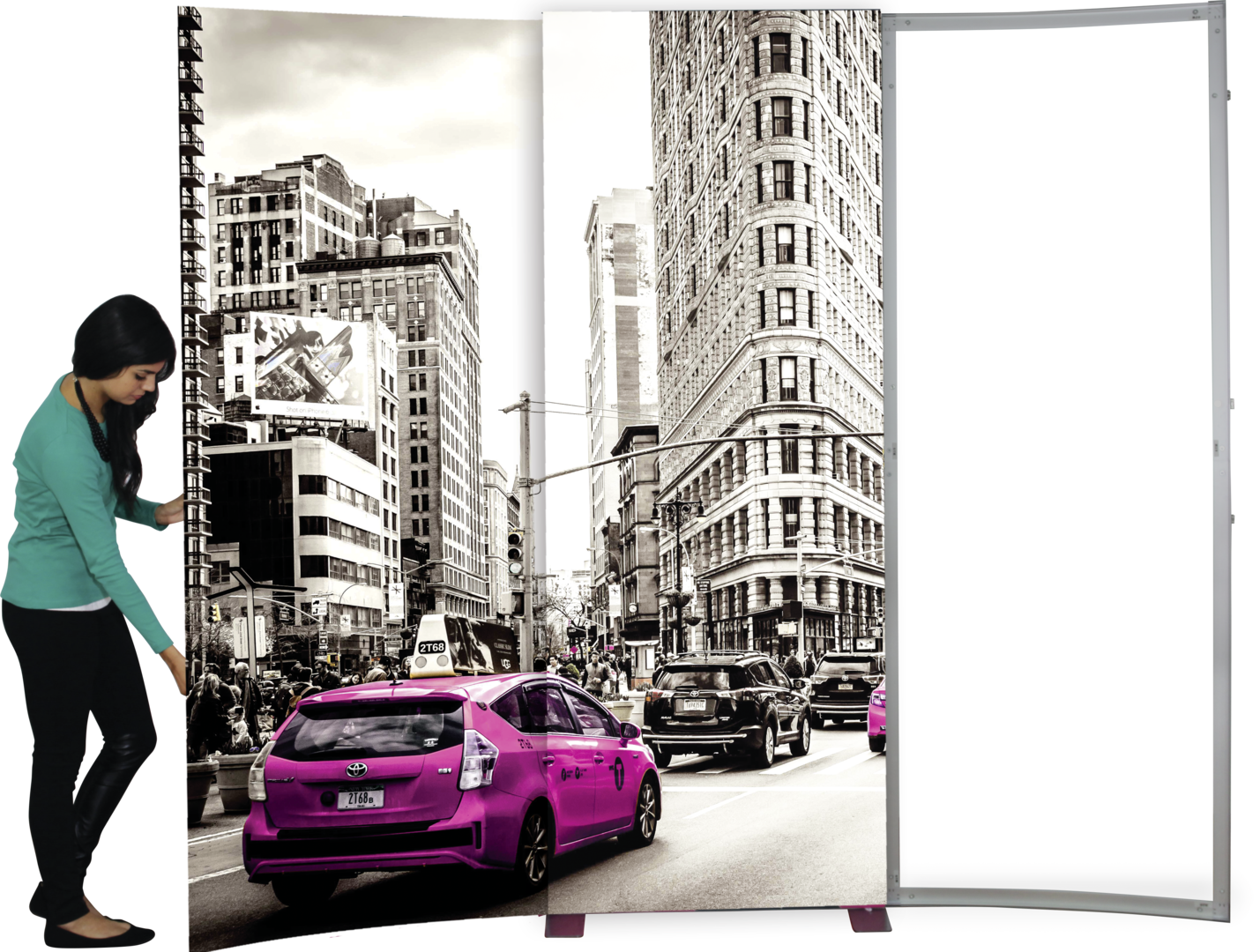1260x952 pixels.
Task: Click the traffic light on the pole
Action: pyautogui.click(x=515, y=550)
